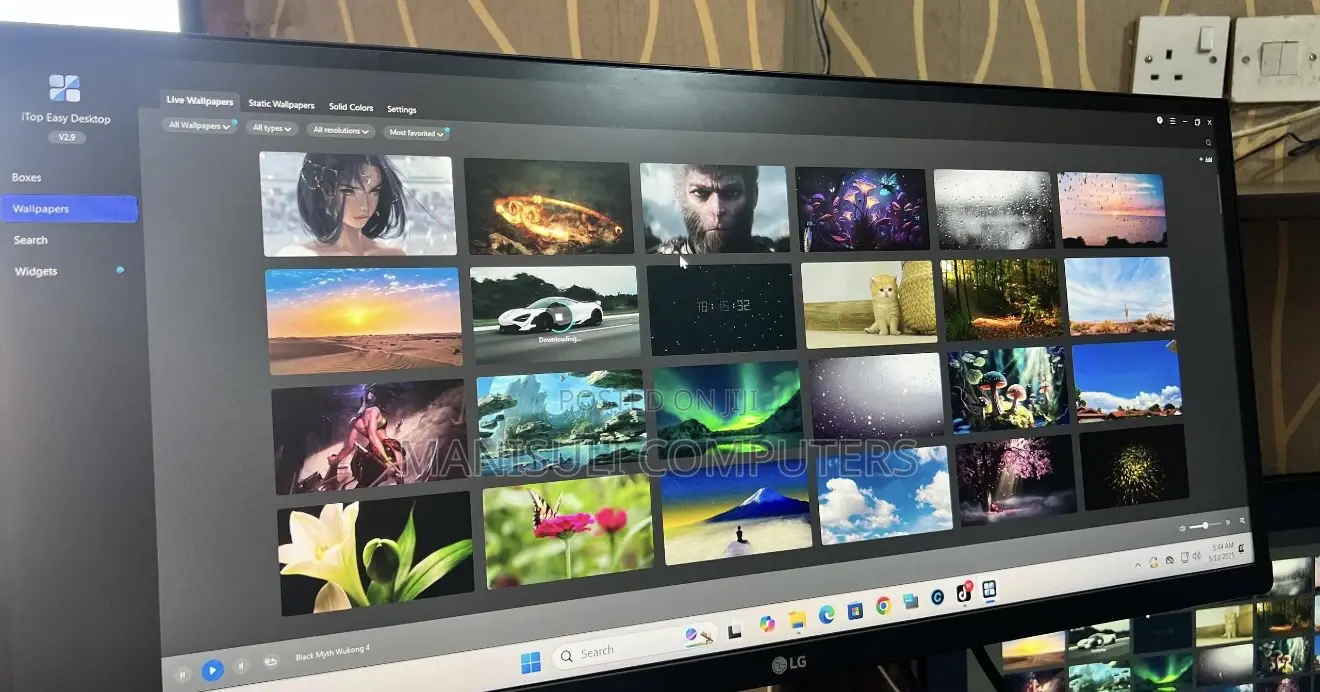Open Copilot from the taskbar

click(x=766, y=624)
